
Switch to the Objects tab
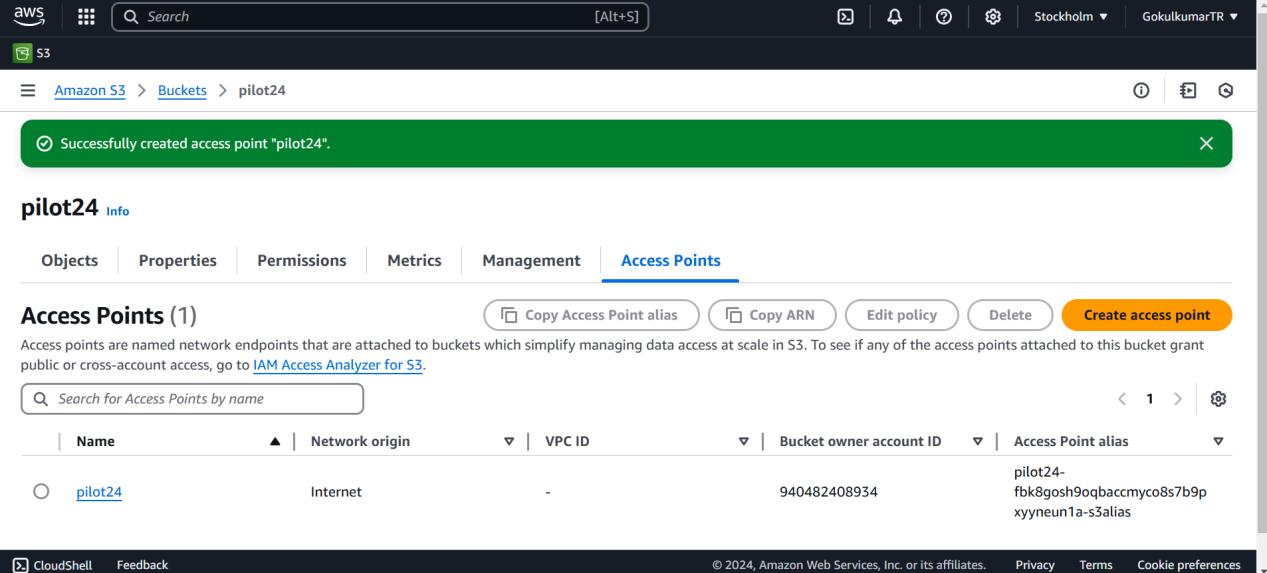69,260
